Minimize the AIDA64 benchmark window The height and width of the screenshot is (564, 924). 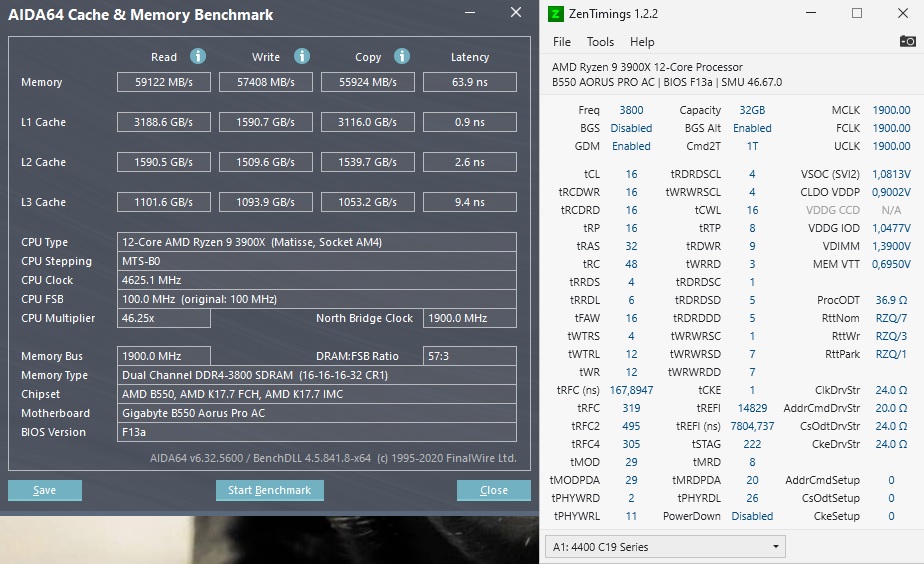[470, 13]
